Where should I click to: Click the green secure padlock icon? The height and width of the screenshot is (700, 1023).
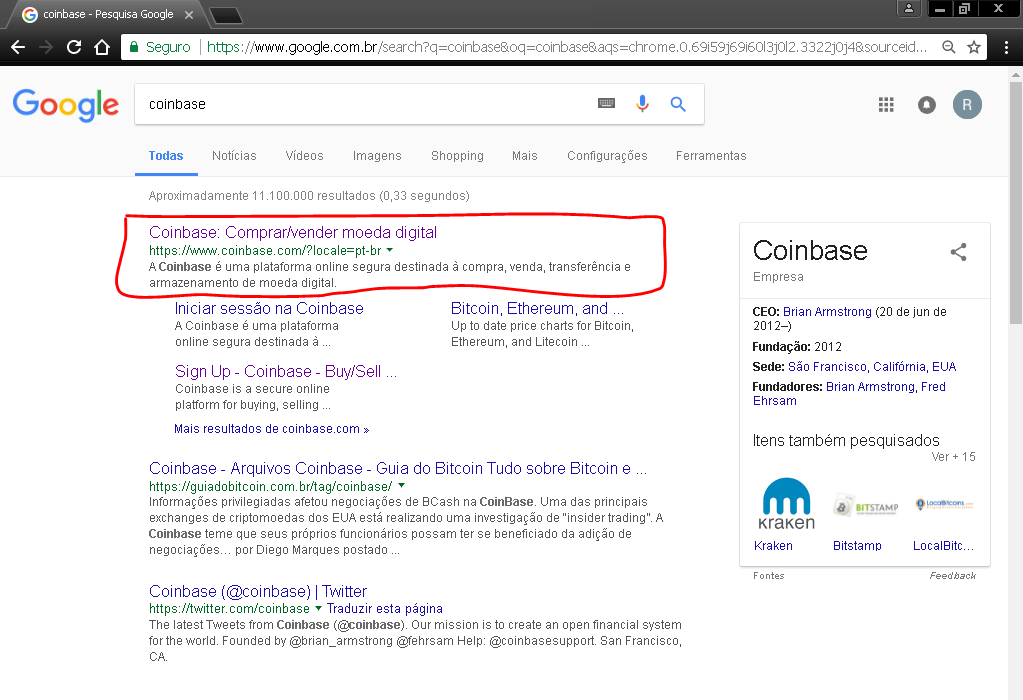click(x=134, y=47)
